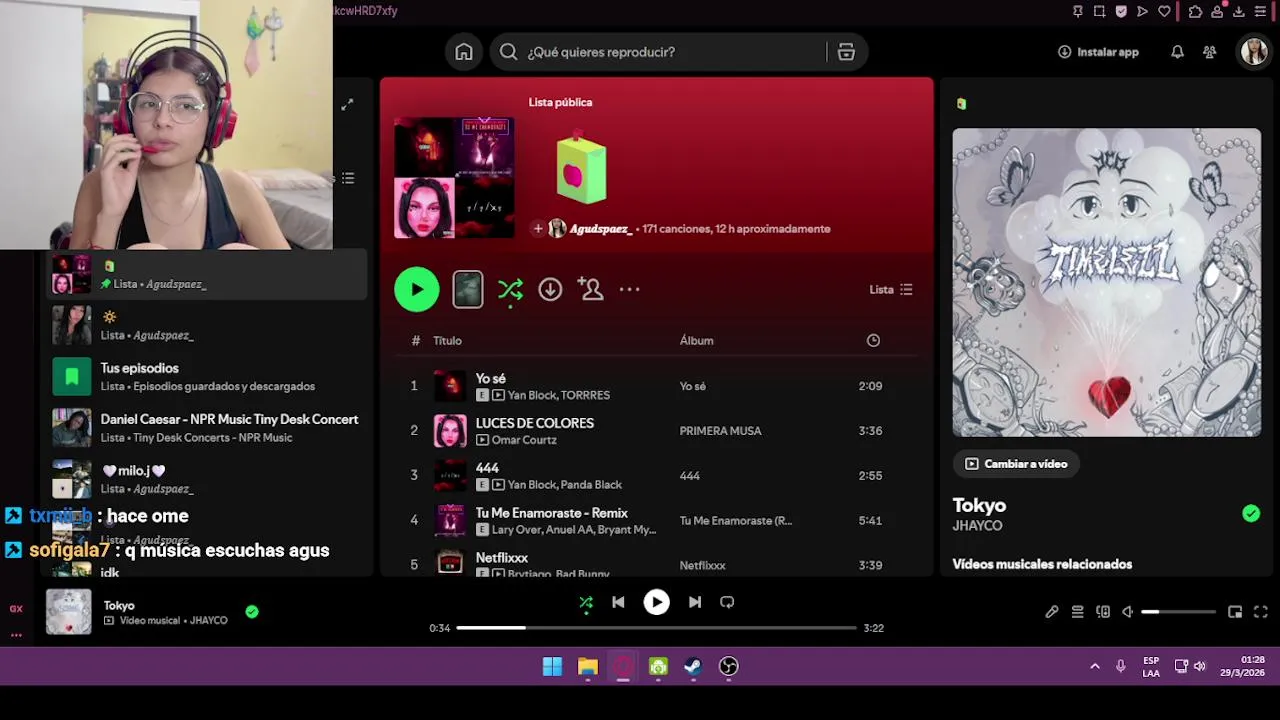Image resolution: width=1280 pixels, height=720 pixels.
Task: Open the PRIMERA MUSA album link
Action: [x=720, y=431]
